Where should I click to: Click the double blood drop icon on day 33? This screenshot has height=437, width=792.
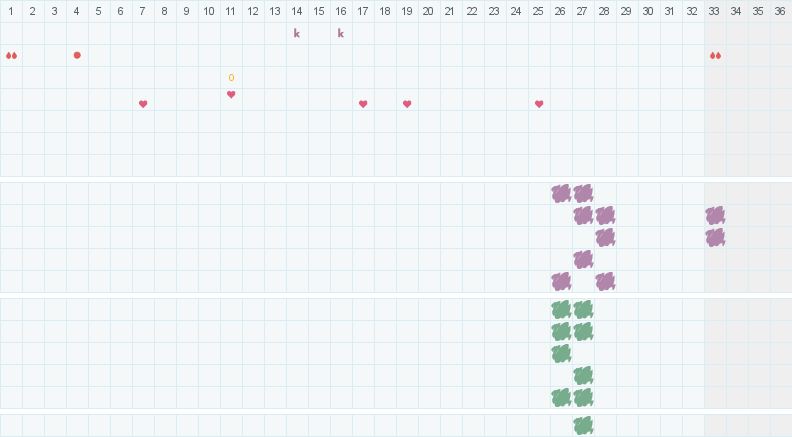tap(715, 56)
